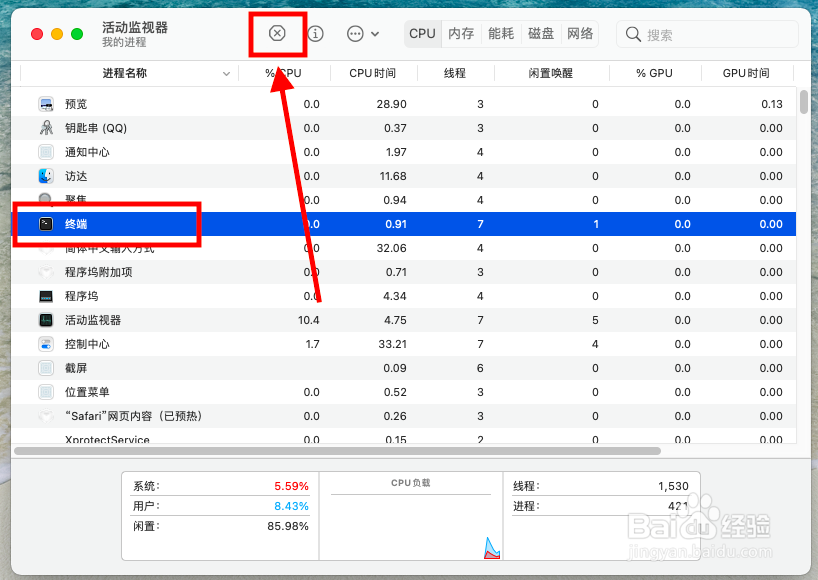Open process info with the i icon
The width and height of the screenshot is (818, 580).
coord(315,33)
